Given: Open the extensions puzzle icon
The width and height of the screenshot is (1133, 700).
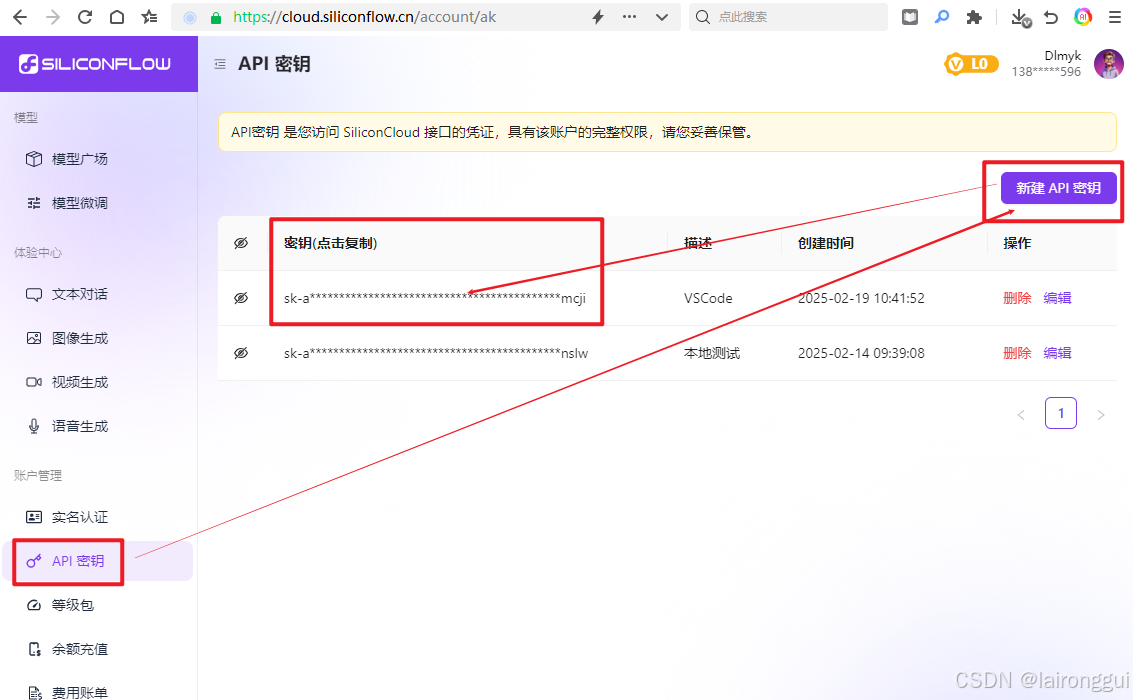Looking at the screenshot, I should coord(974,17).
